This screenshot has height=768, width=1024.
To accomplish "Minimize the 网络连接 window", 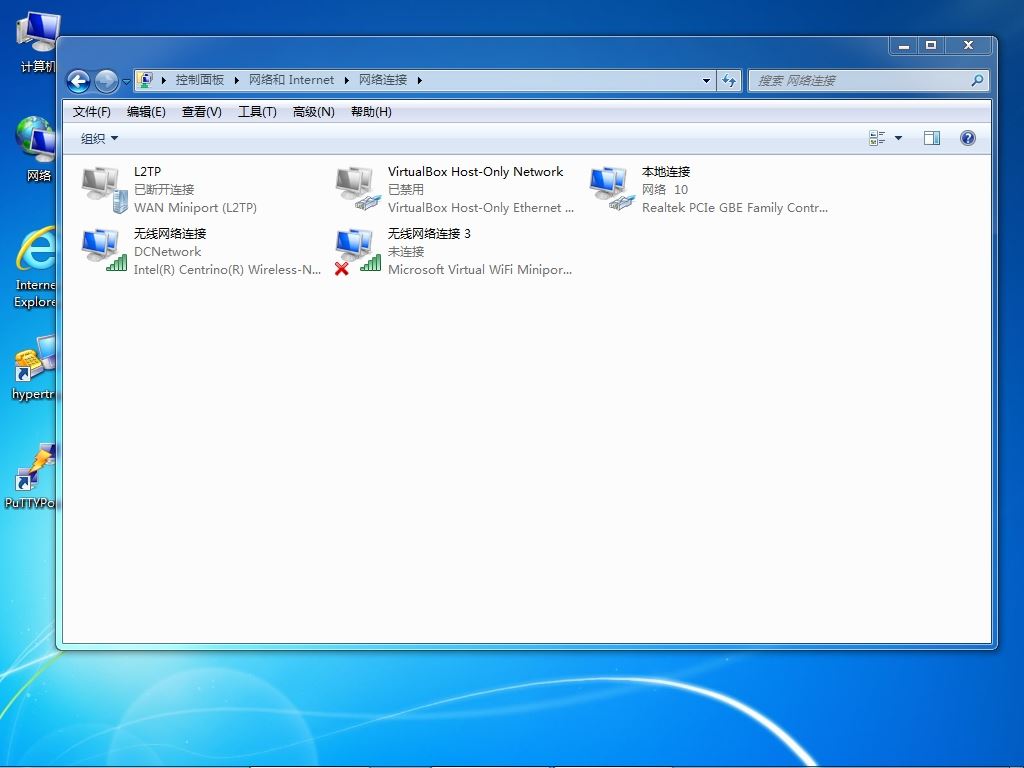I will tap(904, 45).
